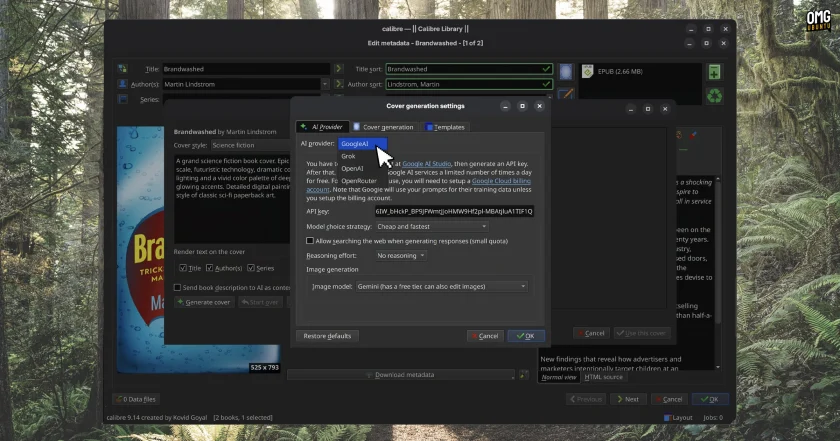Switch to the AI Provider tab

pos(322,127)
